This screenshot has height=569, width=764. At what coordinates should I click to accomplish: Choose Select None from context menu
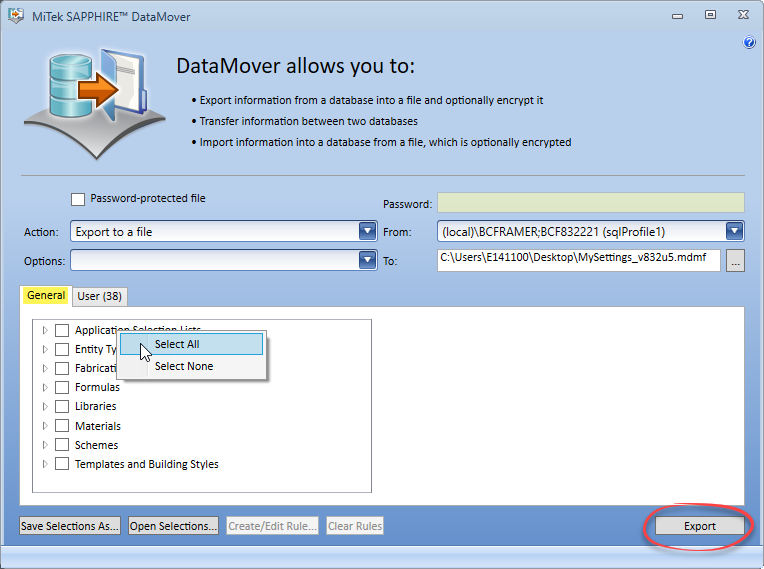pos(191,366)
